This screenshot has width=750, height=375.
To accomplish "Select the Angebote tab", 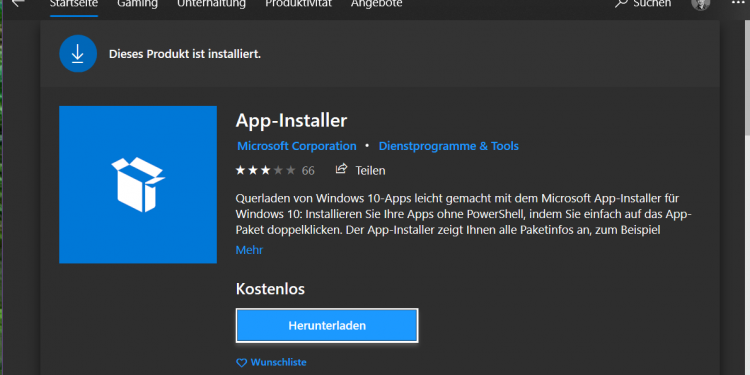I will point(376,4).
